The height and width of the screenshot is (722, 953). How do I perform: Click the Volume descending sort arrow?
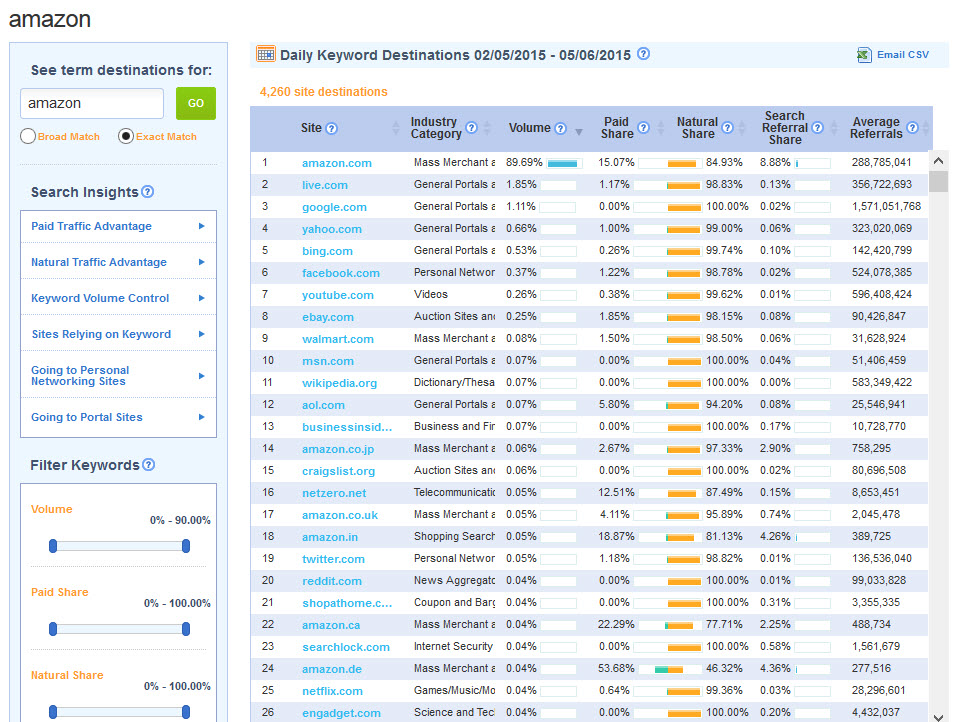coord(579,131)
